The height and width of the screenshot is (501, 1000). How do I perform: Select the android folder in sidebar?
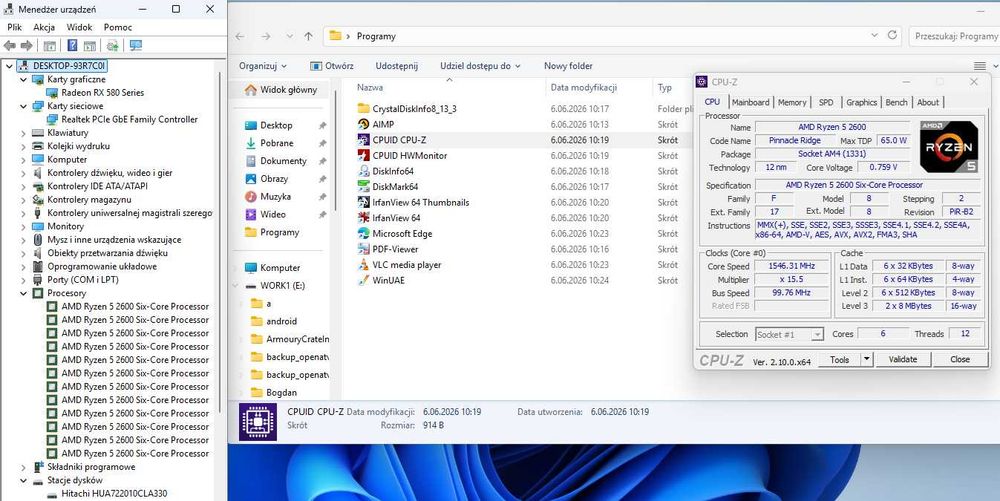pos(281,321)
